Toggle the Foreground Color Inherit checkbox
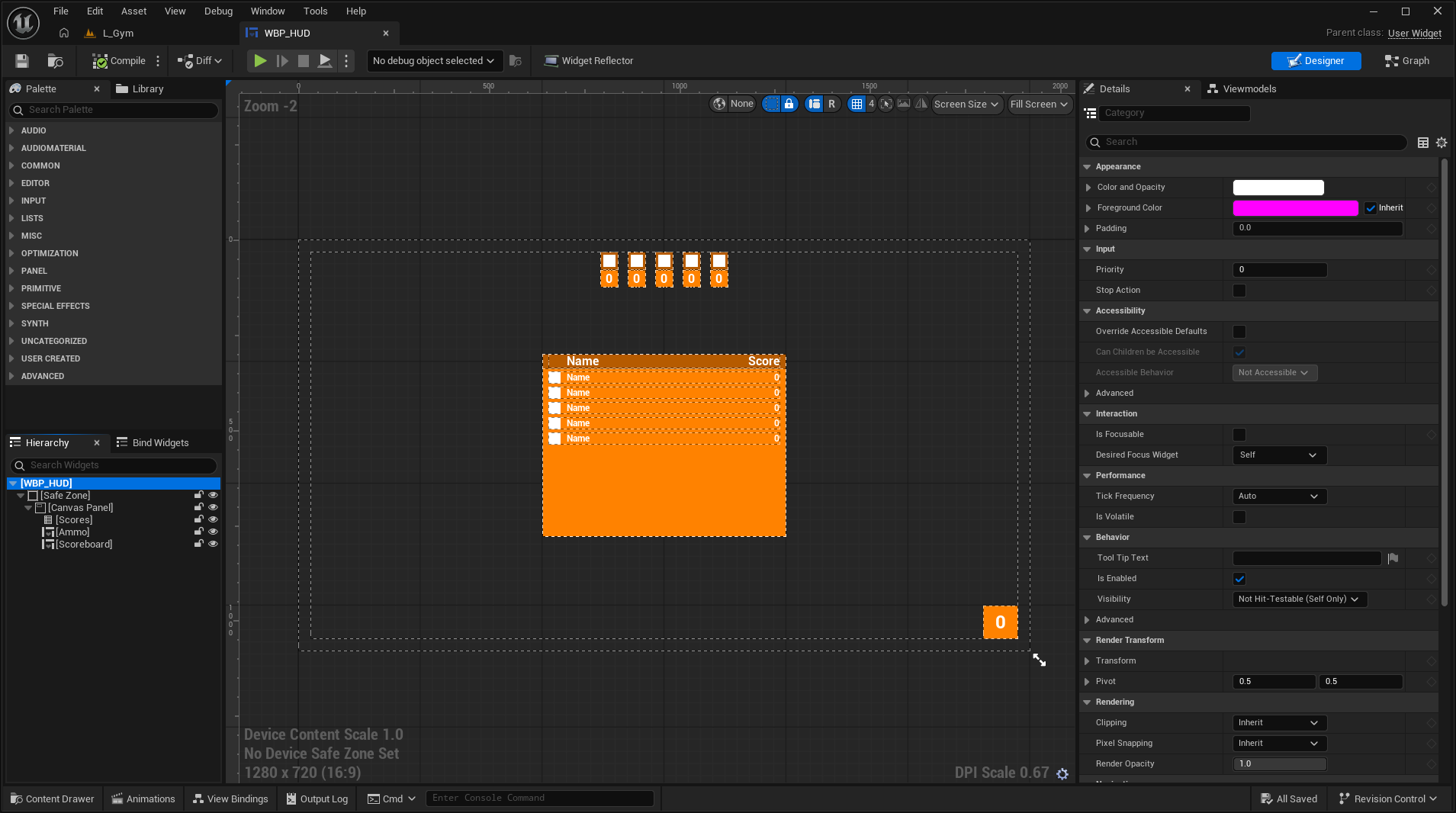 pos(1371,208)
